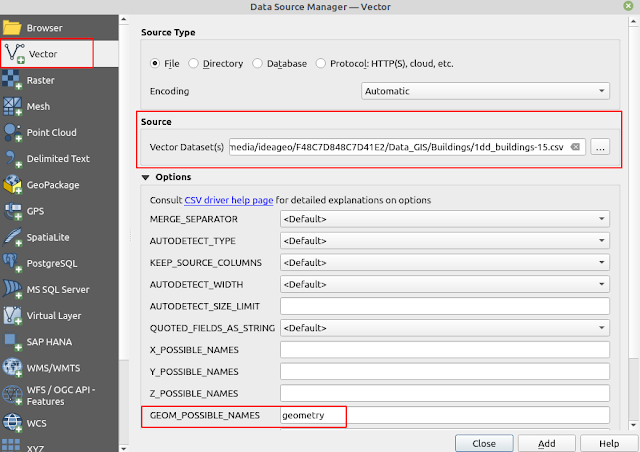Browse for vector dataset with ... button

pos(600,147)
